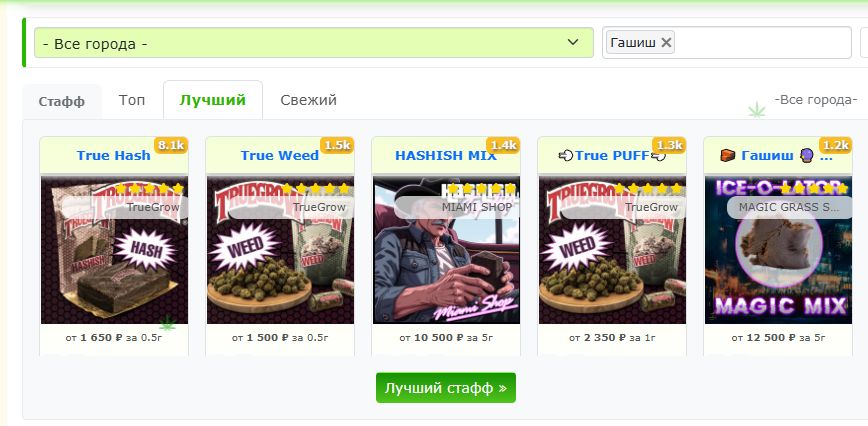The height and width of the screenshot is (426, 868).
Task: Click the star rating on True Weed card
Action: coord(316,189)
